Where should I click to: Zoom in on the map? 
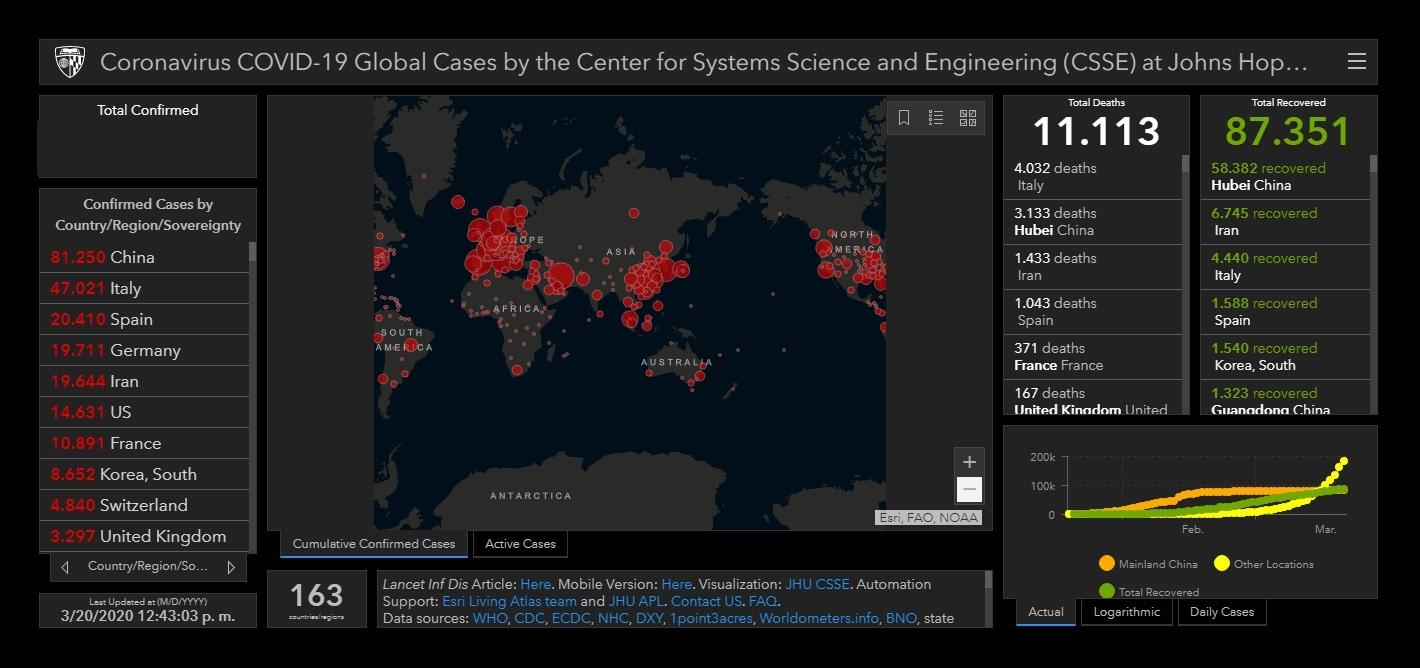point(969,462)
